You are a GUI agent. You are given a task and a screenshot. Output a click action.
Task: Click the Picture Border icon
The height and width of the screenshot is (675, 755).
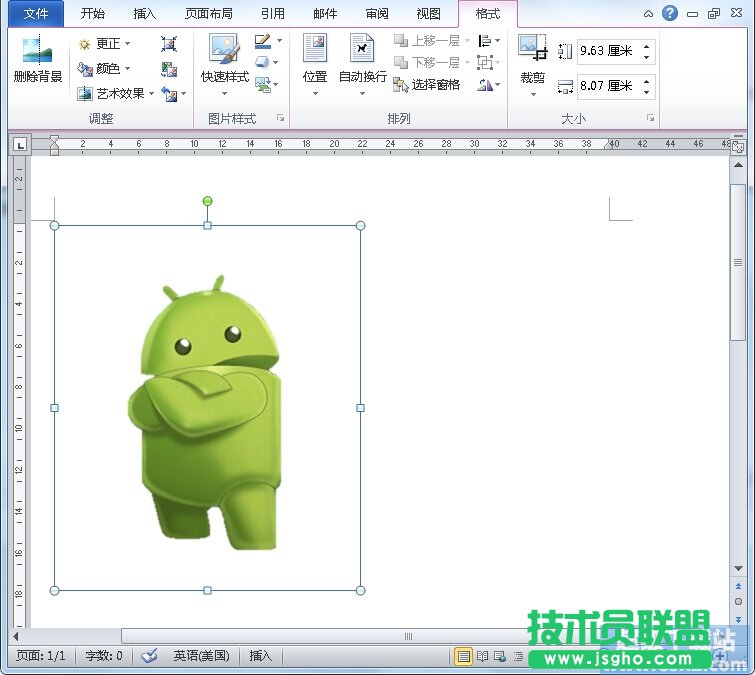click(x=263, y=42)
